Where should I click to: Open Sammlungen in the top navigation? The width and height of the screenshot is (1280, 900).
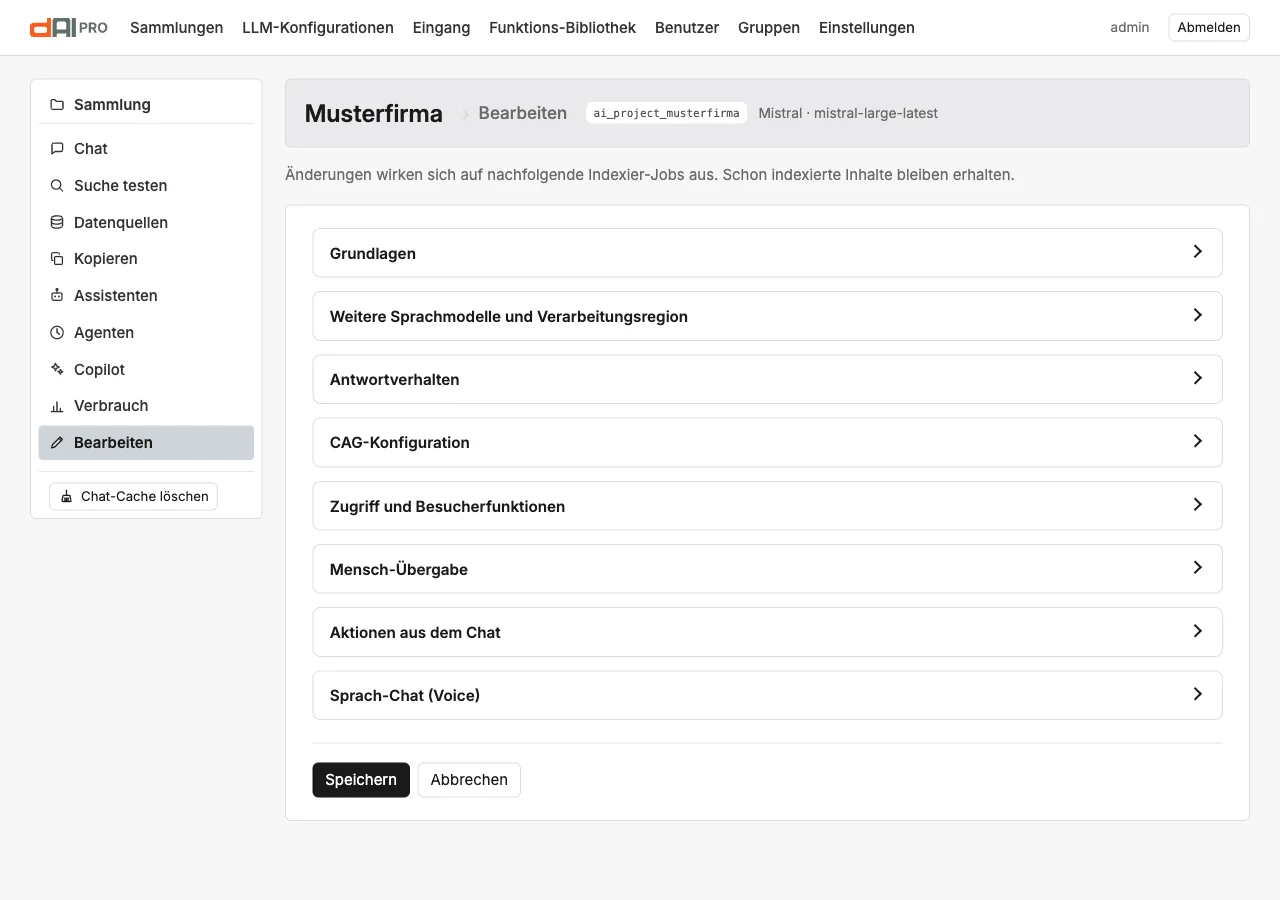(177, 28)
